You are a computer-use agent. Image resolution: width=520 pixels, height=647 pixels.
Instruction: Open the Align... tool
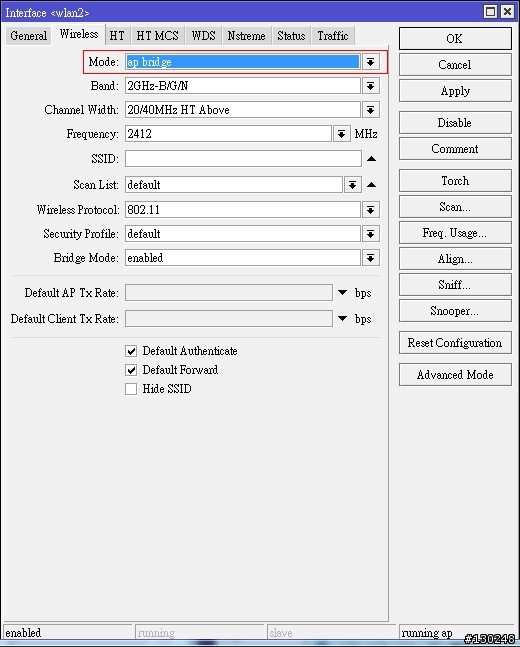click(x=455, y=259)
